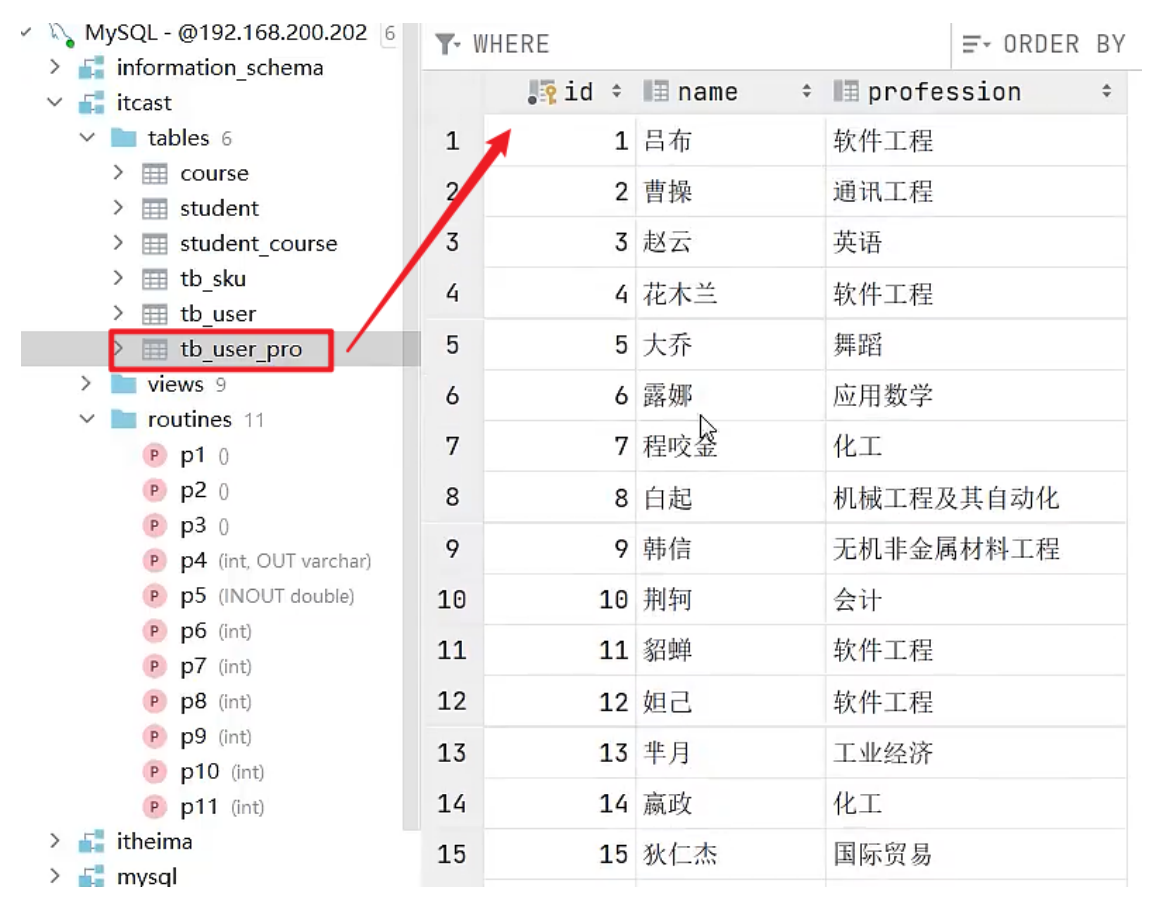Click the name cell 荆轲

[730, 599]
